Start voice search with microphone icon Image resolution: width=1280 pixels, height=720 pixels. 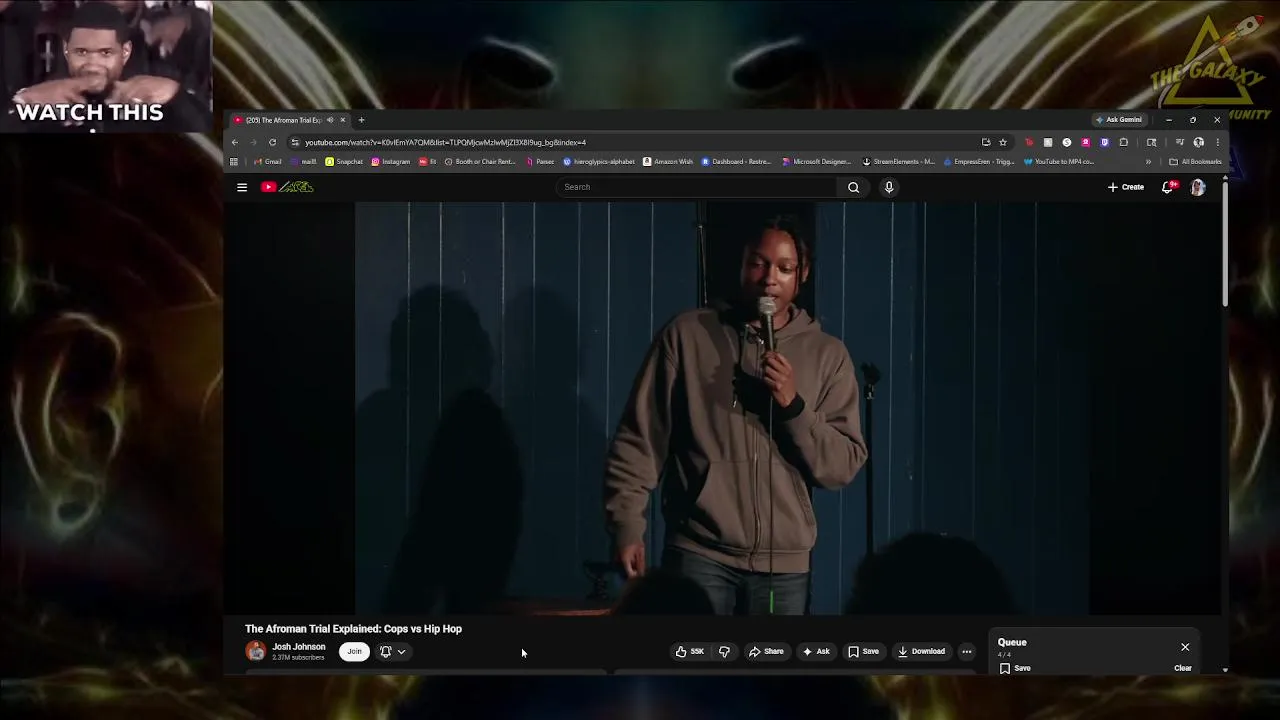click(888, 187)
